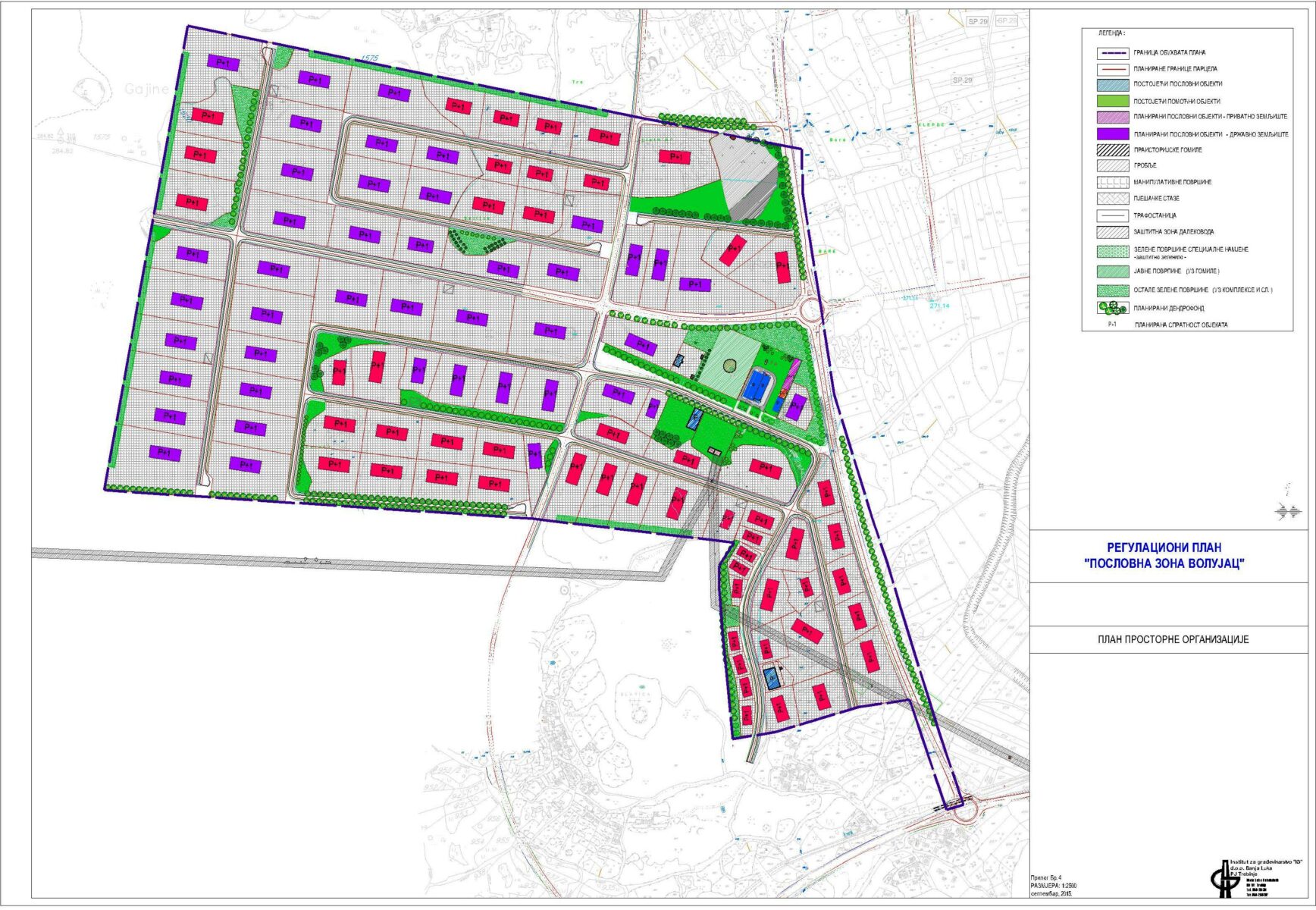Click the Граница обухвата плана dashed line symbol

click(x=1112, y=53)
